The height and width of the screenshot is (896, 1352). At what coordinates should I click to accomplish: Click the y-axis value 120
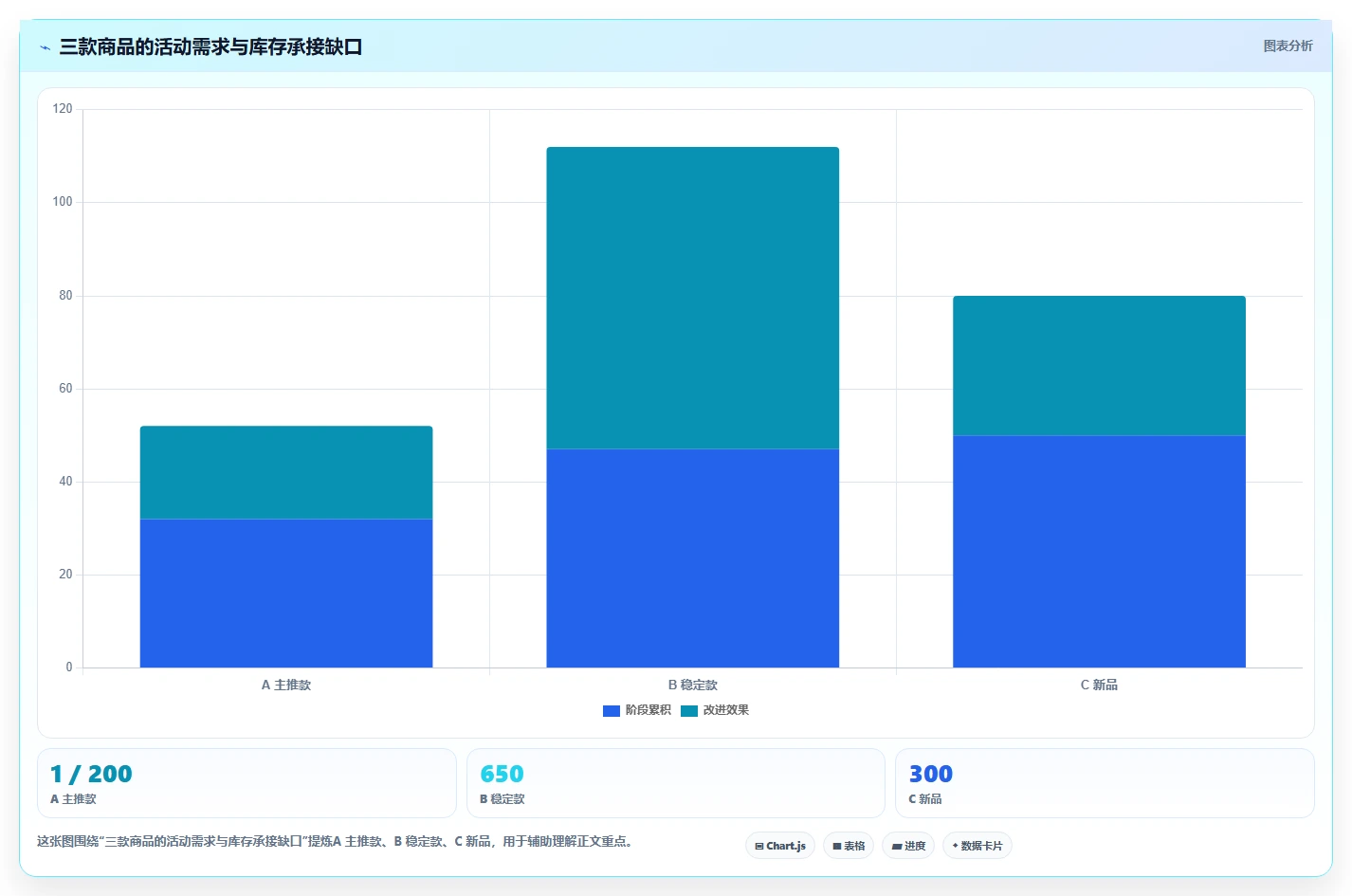pyautogui.click(x=63, y=109)
